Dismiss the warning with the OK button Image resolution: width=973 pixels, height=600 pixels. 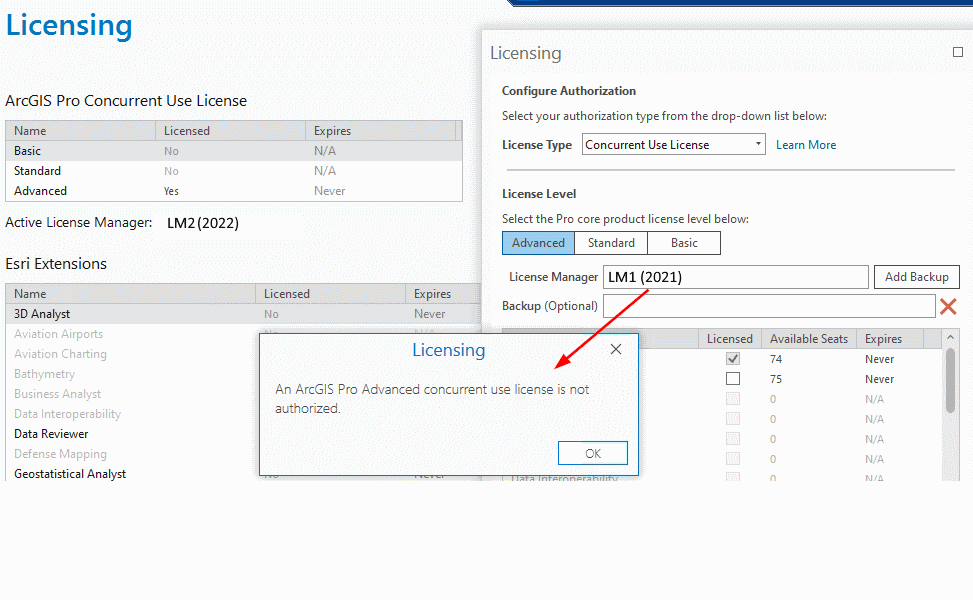coord(592,452)
